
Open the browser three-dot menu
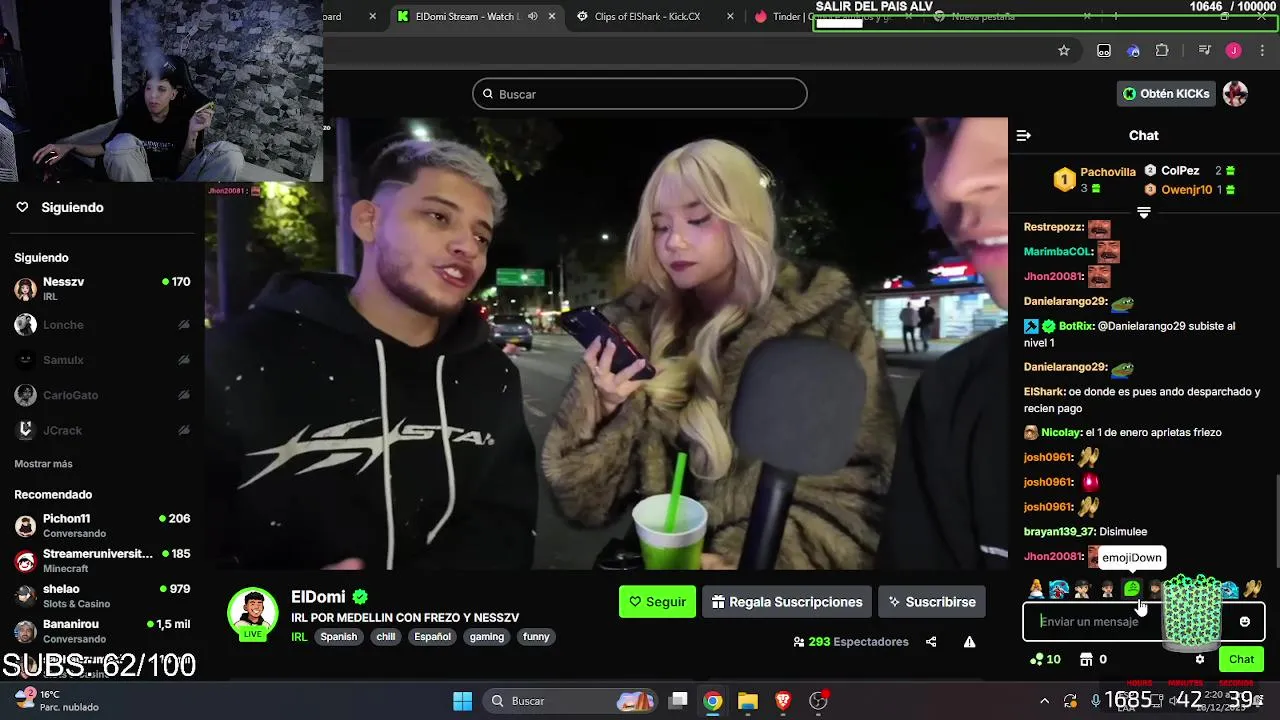[x=1262, y=51]
